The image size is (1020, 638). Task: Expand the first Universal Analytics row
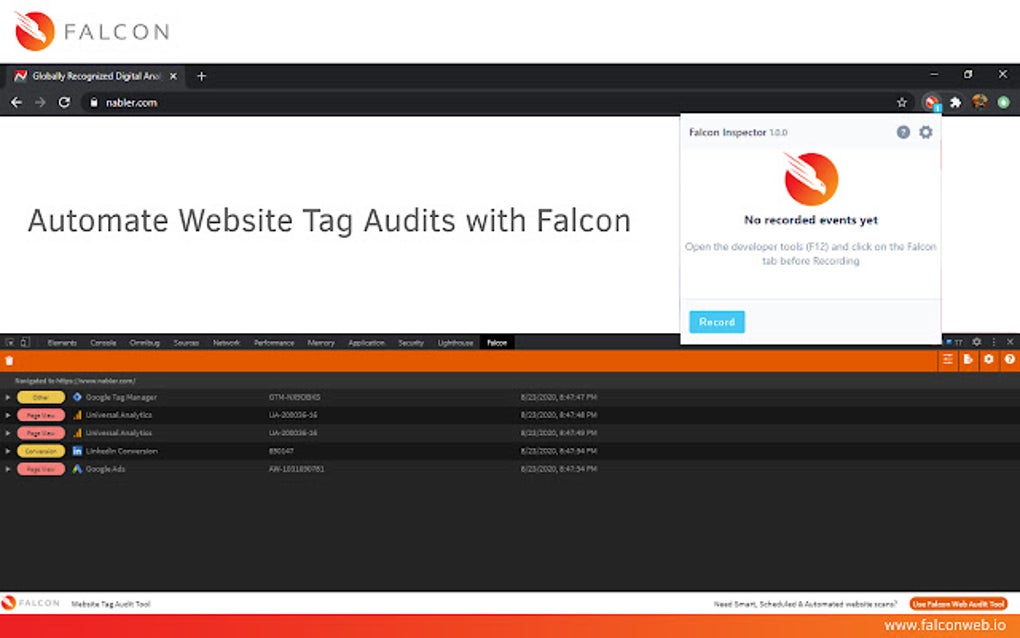(x=8, y=415)
